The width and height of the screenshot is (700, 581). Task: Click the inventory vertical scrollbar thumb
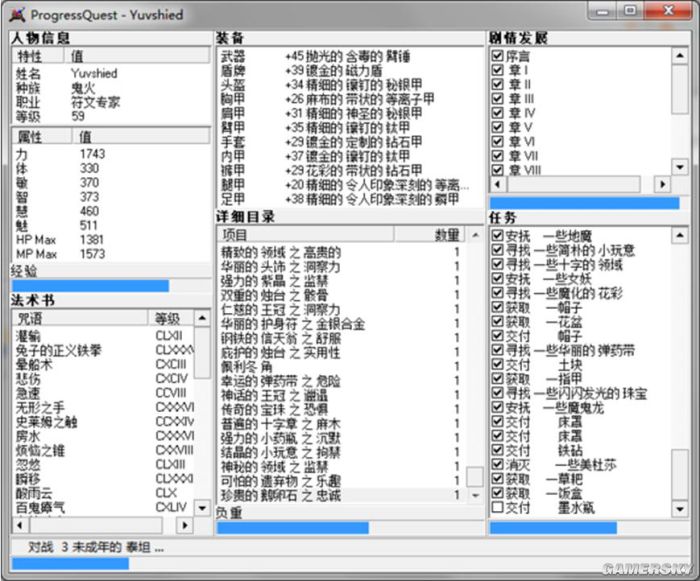click(475, 477)
